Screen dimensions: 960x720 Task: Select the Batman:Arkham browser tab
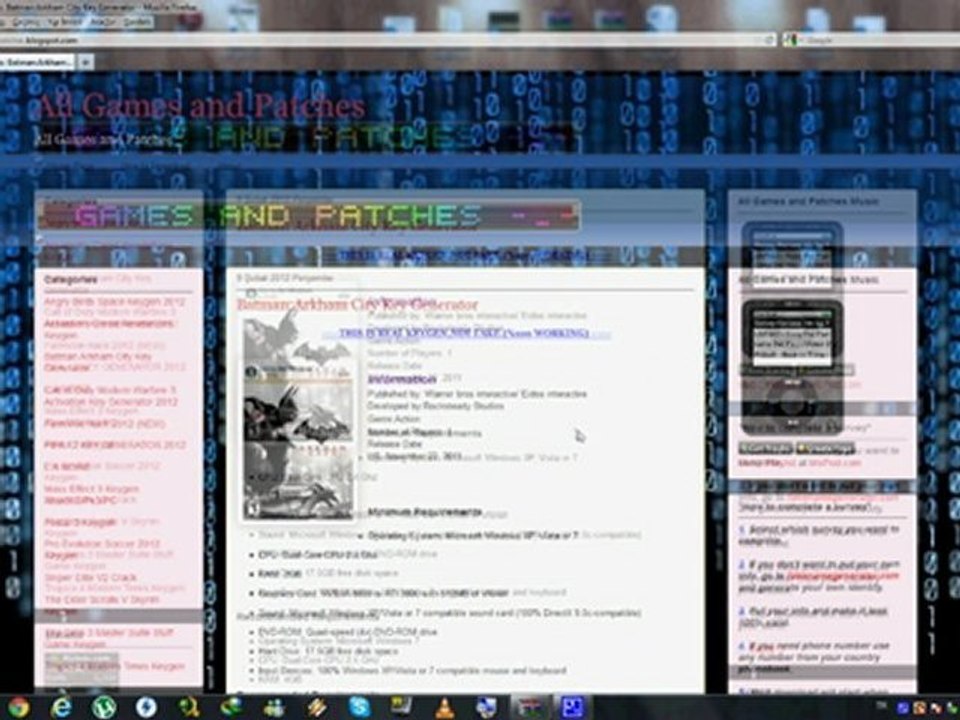37,62
